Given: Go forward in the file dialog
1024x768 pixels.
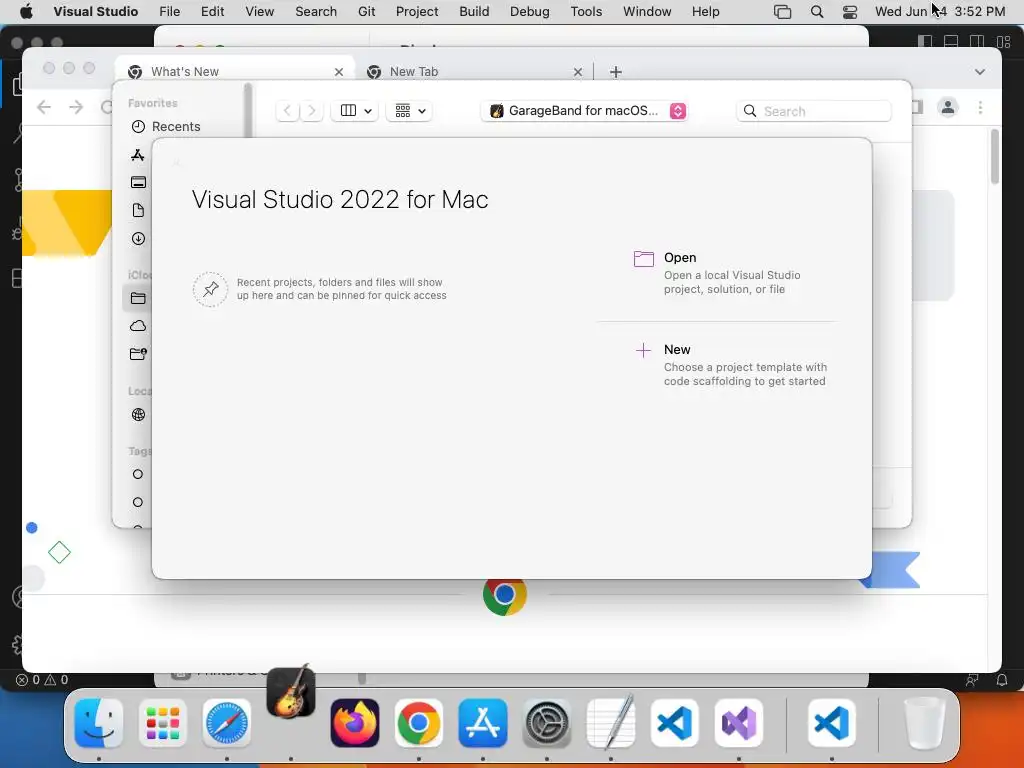Looking at the screenshot, I should click(312, 111).
